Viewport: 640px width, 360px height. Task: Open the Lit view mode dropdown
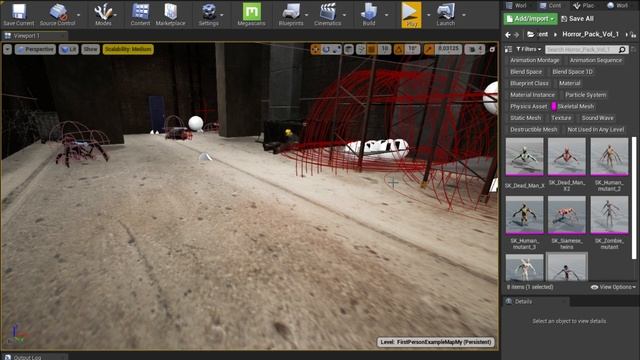pyautogui.click(x=69, y=49)
